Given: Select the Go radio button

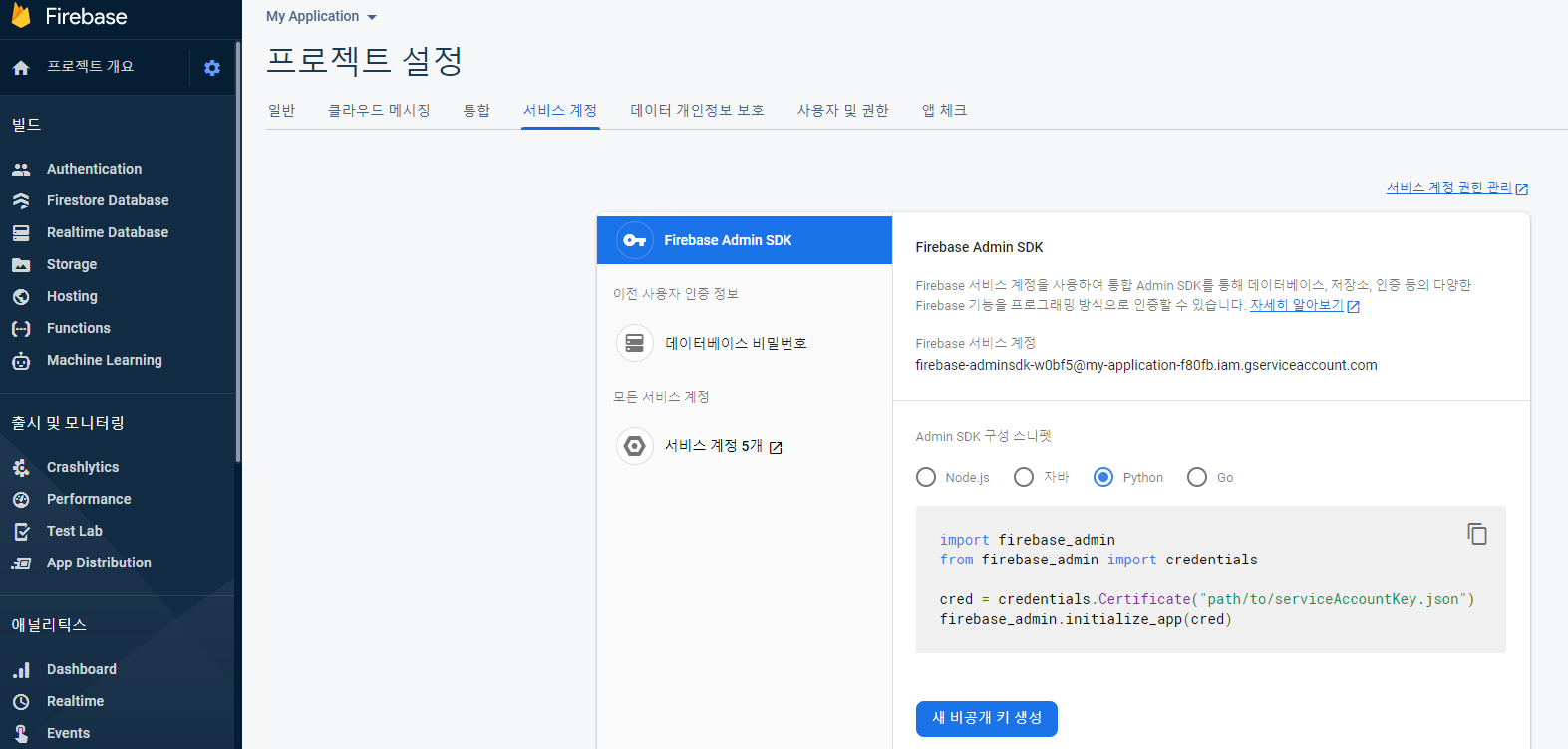Looking at the screenshot, I should pos(1197,477).
